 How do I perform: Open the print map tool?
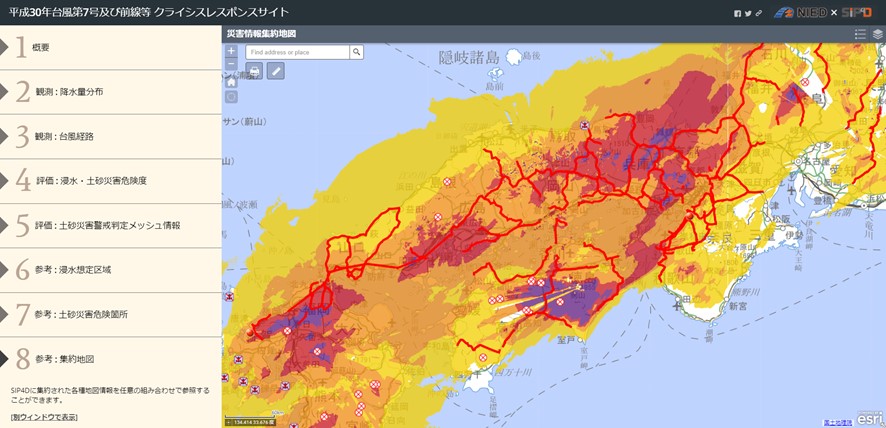(254, 70)
